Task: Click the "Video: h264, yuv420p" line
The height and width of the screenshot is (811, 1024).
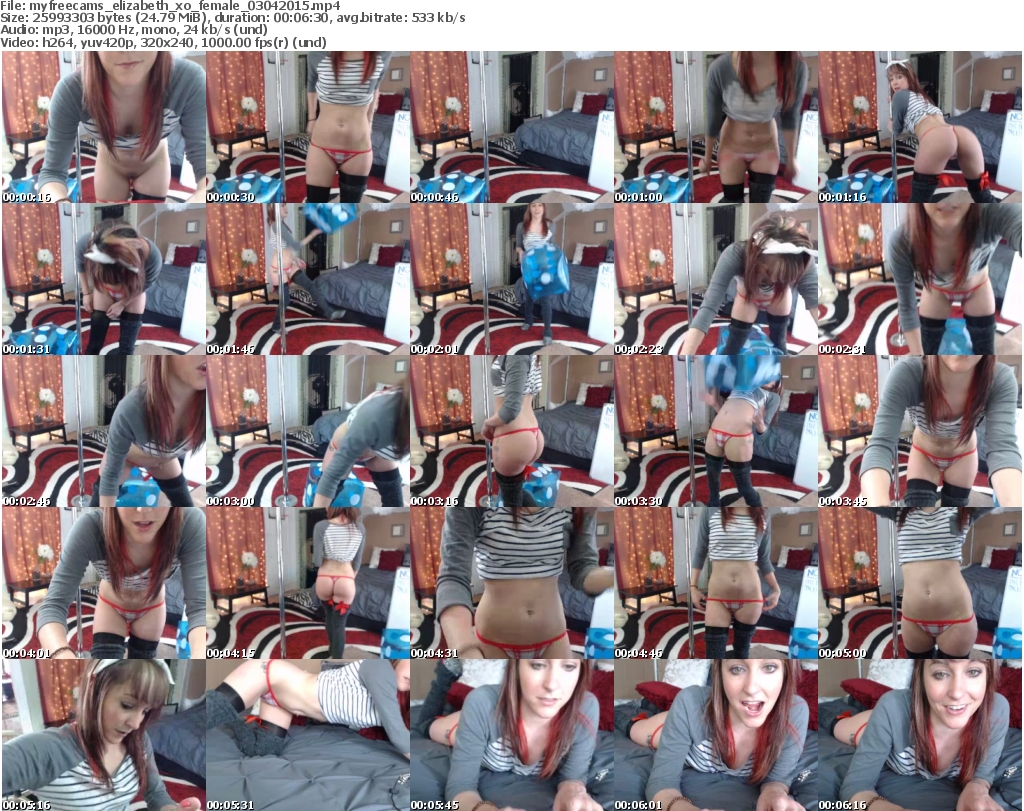Action: coord(163,42)
